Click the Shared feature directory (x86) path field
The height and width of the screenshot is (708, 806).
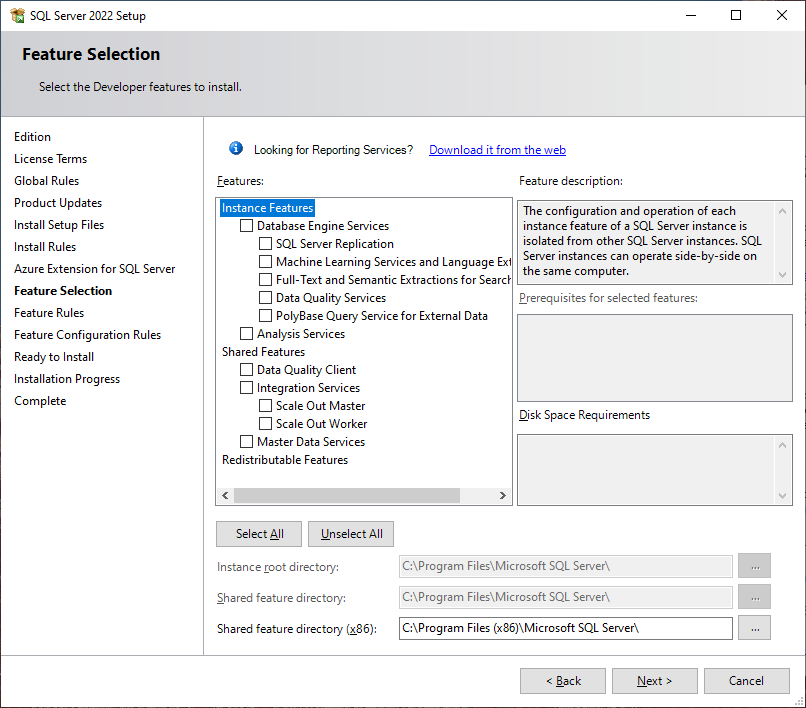tap(565, 628)
